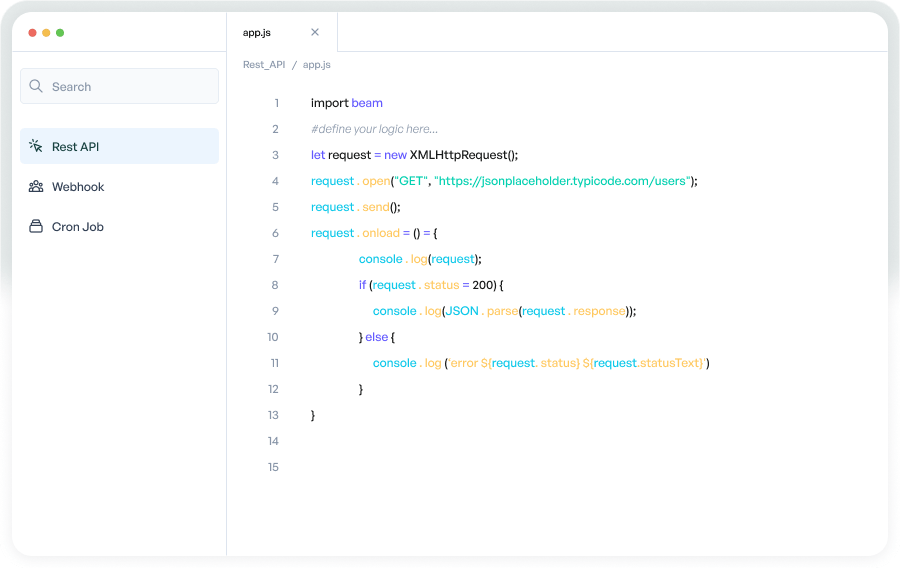Click app.js in the breadcrumb path
The image size is (900, 568).
click(317, 65)
